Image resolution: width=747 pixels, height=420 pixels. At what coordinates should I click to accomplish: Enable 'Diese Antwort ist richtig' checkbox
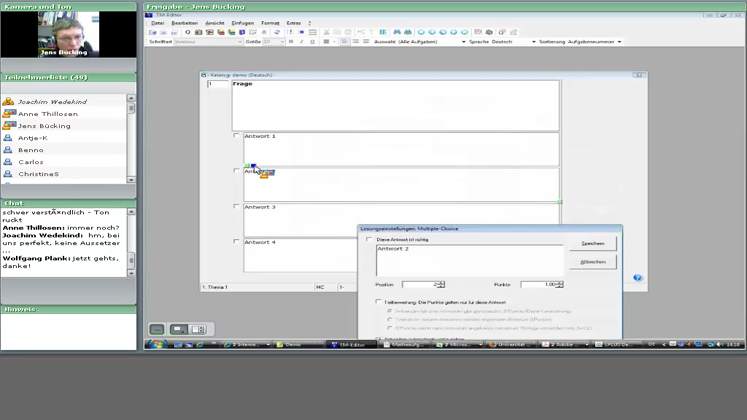tap(370, 240)
